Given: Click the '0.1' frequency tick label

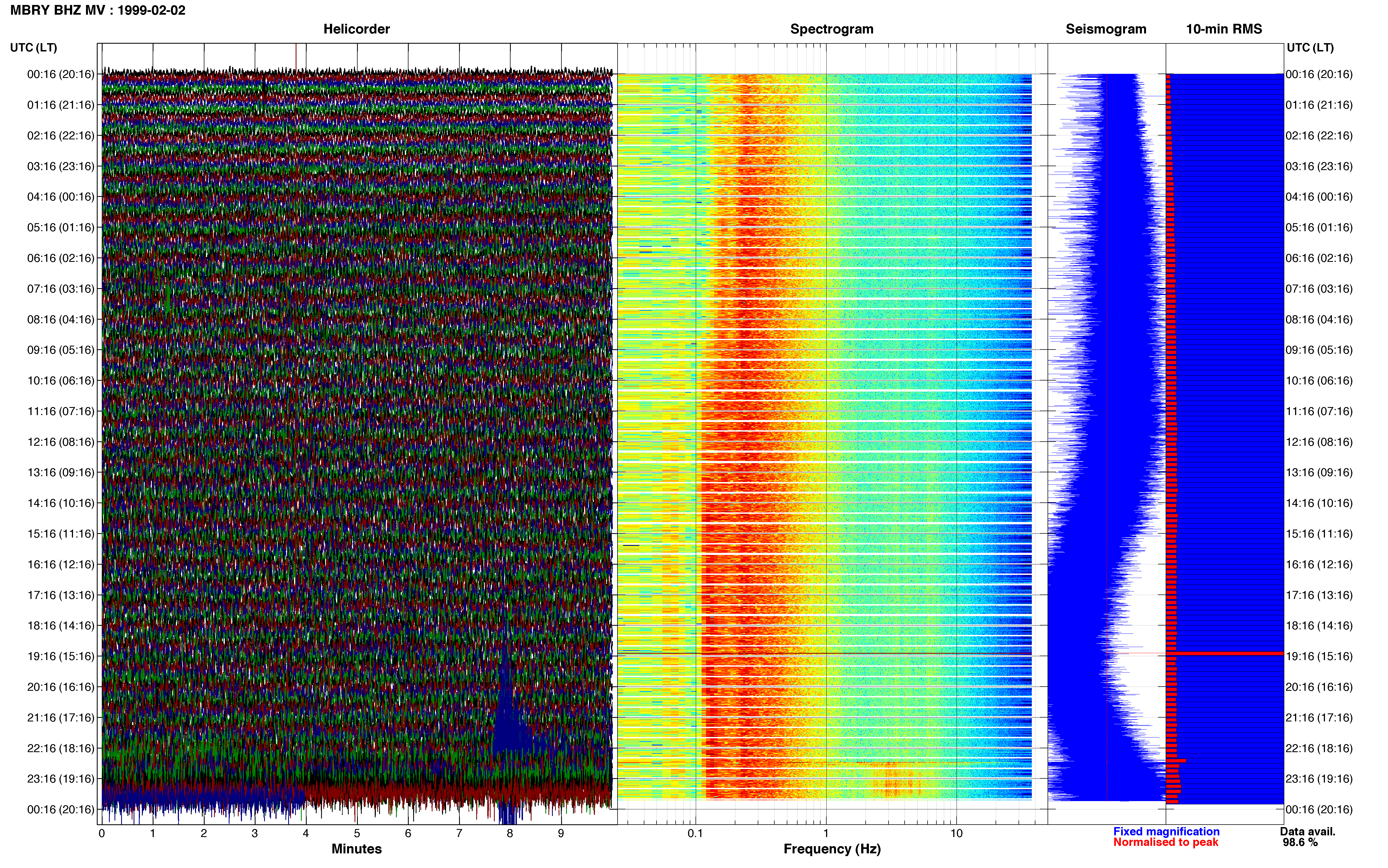Looking at the screenshot, I should pyautogui.click(x=695, y=833).
